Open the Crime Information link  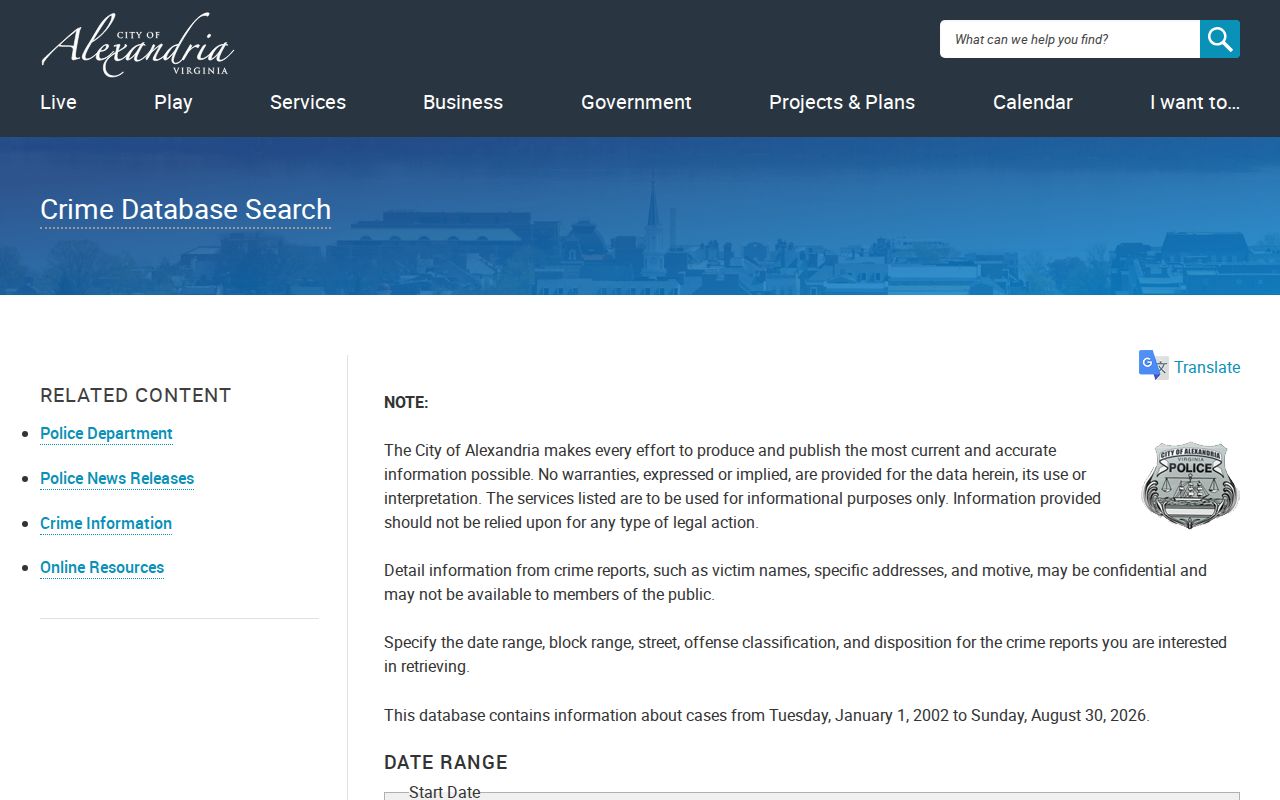click(106, 523)
